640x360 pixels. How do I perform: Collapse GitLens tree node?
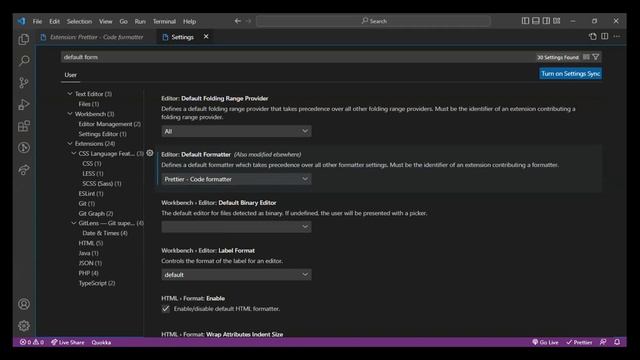pyautogui.click(x=74, y=223)
